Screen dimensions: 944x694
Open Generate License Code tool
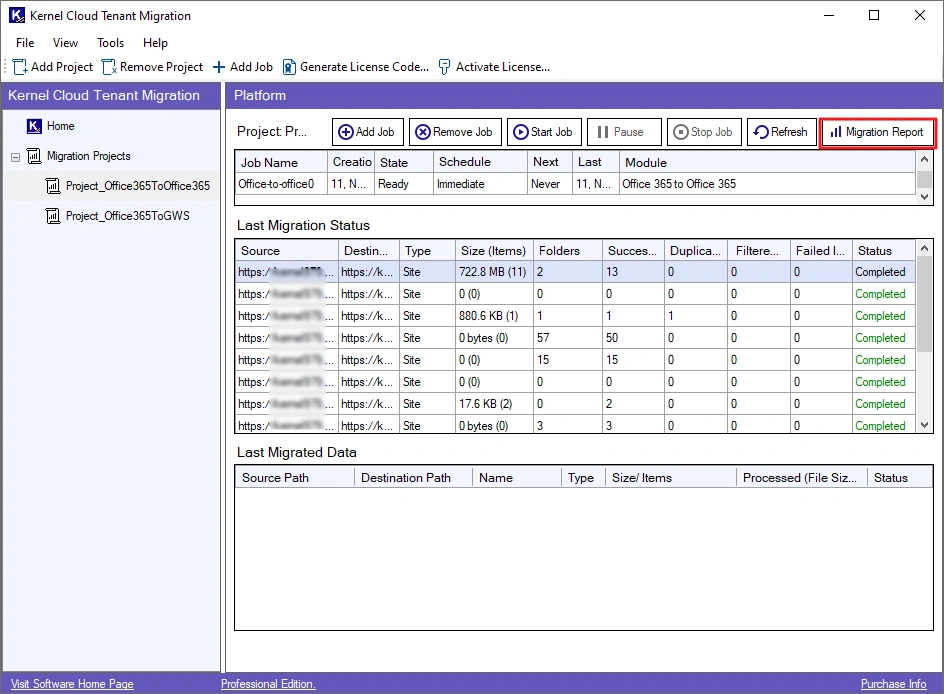(x=356, y=67)
